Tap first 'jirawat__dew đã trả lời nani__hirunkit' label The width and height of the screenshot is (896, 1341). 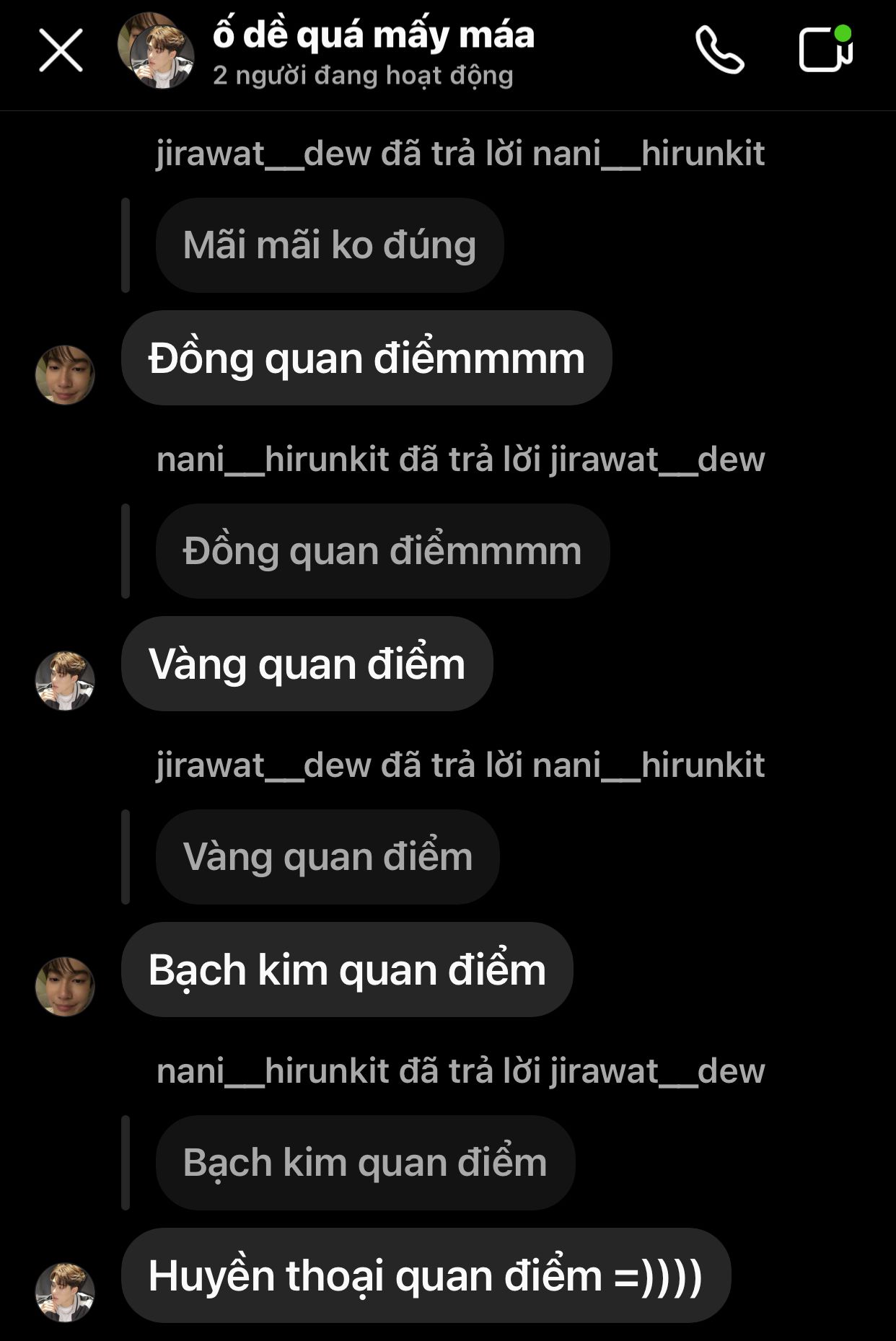click(x=460, y=154)
